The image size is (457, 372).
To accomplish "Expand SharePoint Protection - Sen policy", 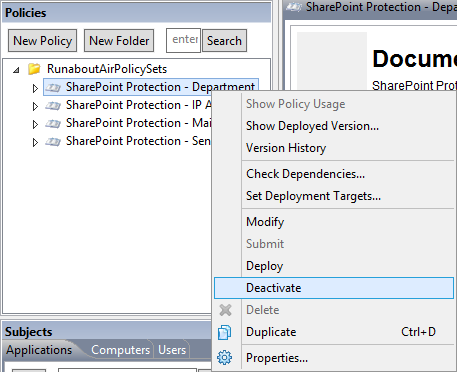I will pos(35,142).
